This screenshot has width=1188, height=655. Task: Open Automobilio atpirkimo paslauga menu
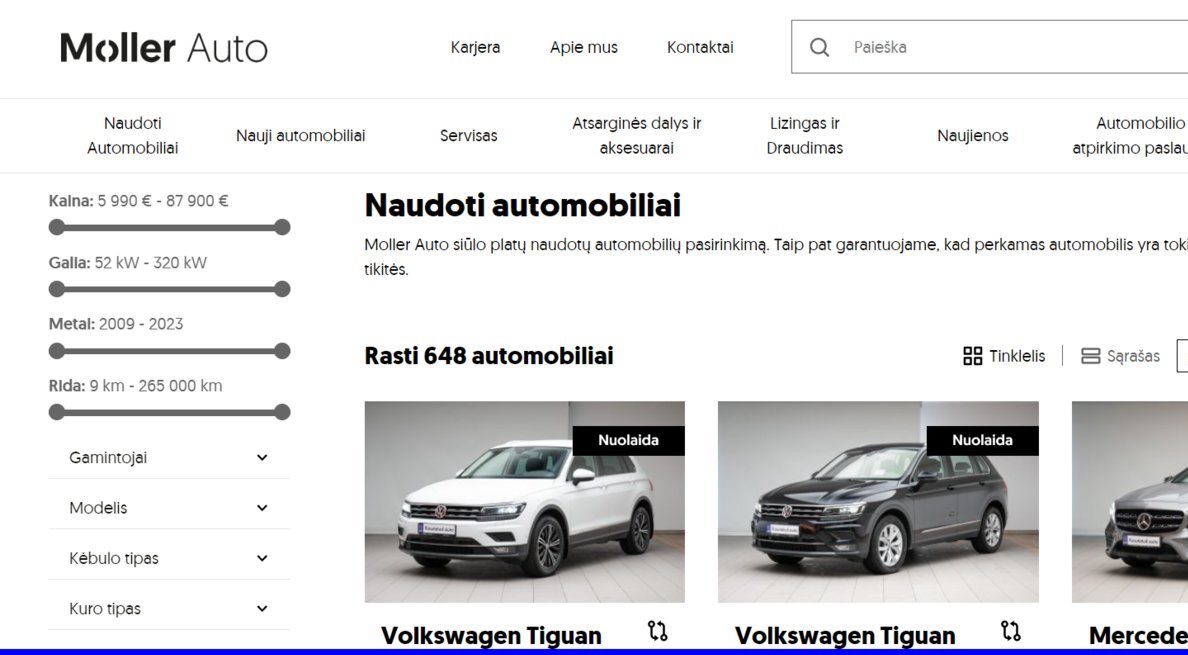(1130, 136)
